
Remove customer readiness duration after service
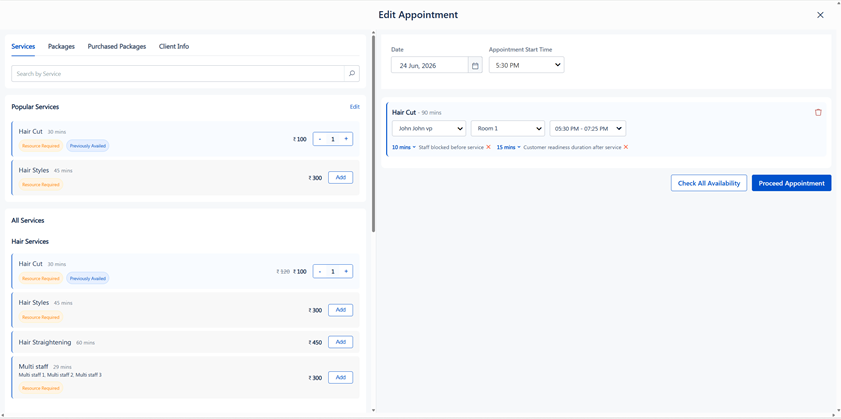click(x=625, y=147)
